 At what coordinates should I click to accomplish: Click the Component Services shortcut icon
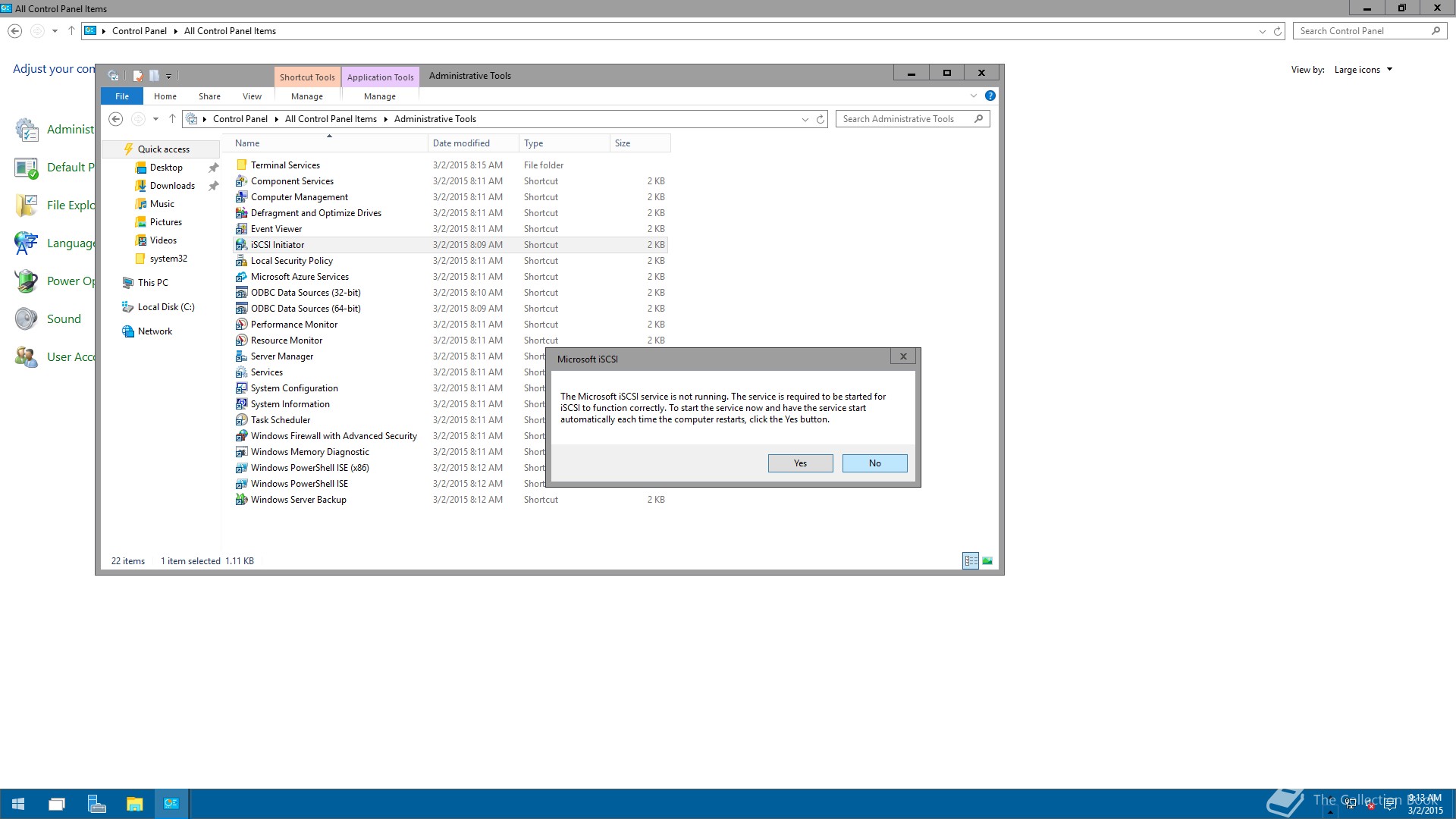pos(241,181)
